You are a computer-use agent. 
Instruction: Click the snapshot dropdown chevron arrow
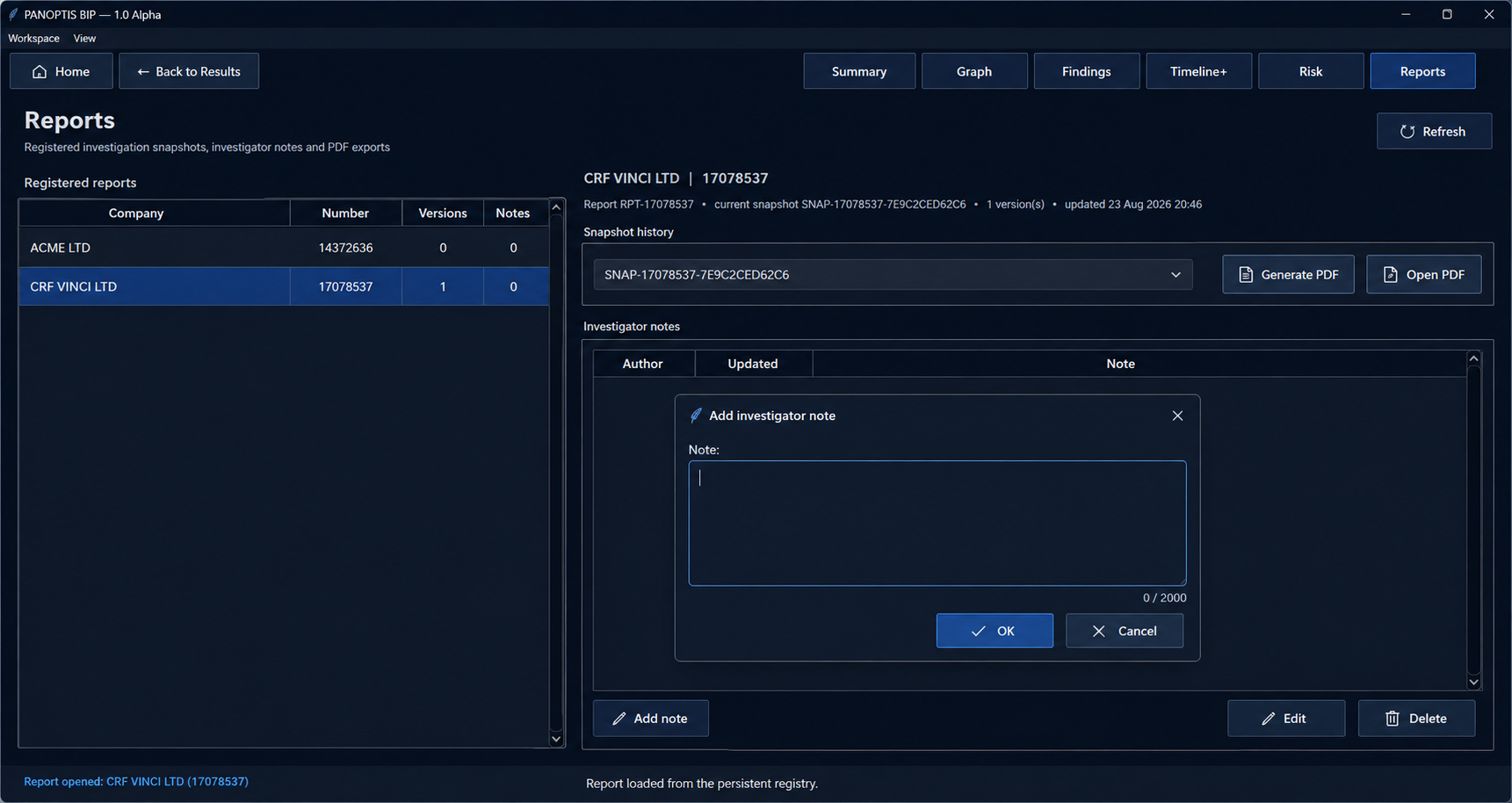(1176, 275)
